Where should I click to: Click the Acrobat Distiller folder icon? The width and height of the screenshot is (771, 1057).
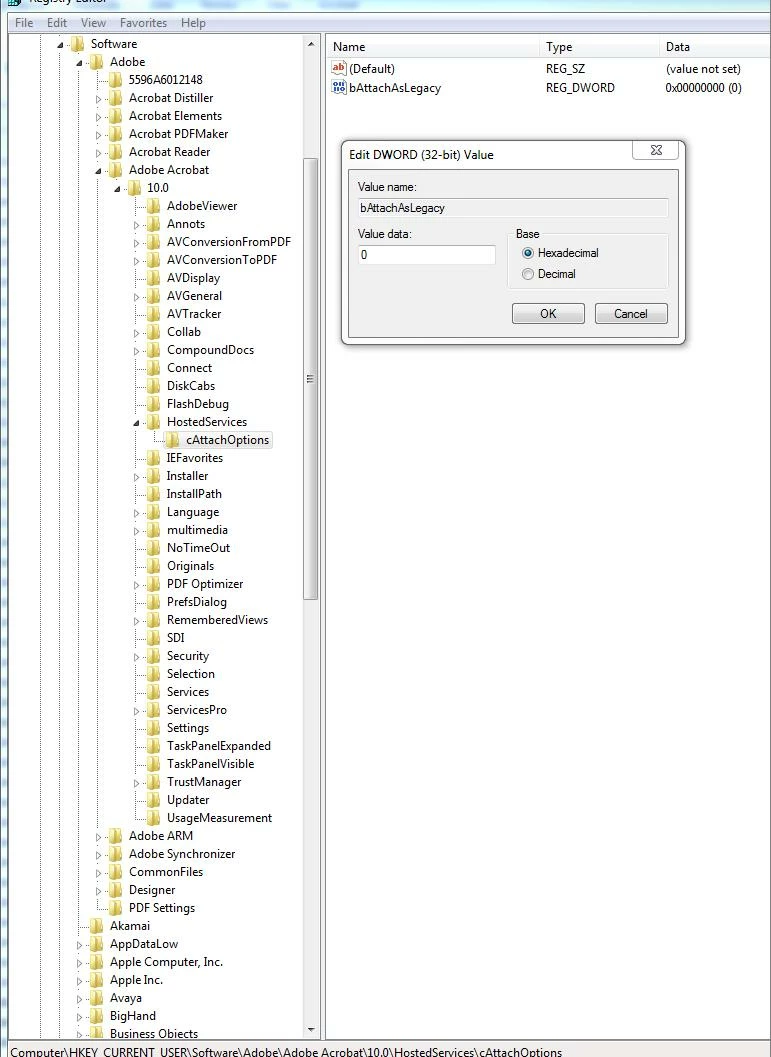116,98
